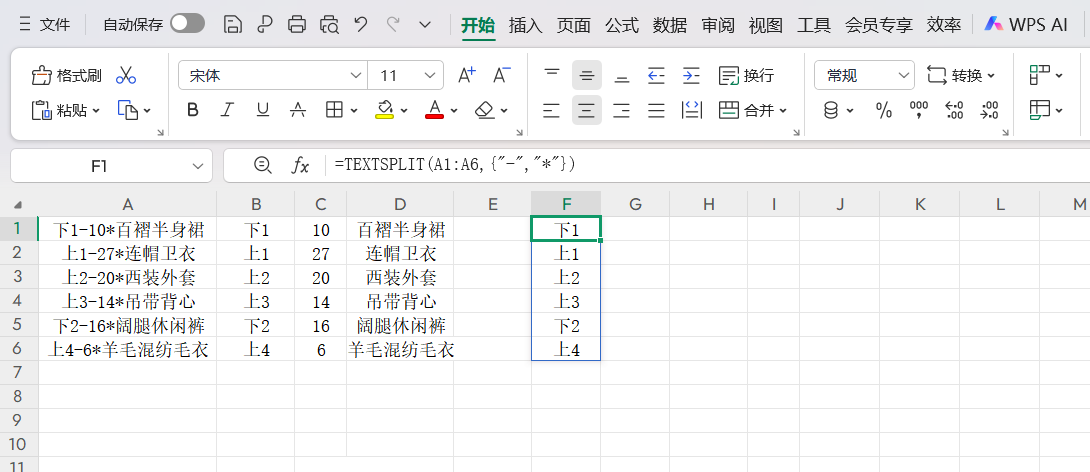This screenshot has width=1090, height=472.
Task: Click the percent style icon
Action: coord(883,110)
